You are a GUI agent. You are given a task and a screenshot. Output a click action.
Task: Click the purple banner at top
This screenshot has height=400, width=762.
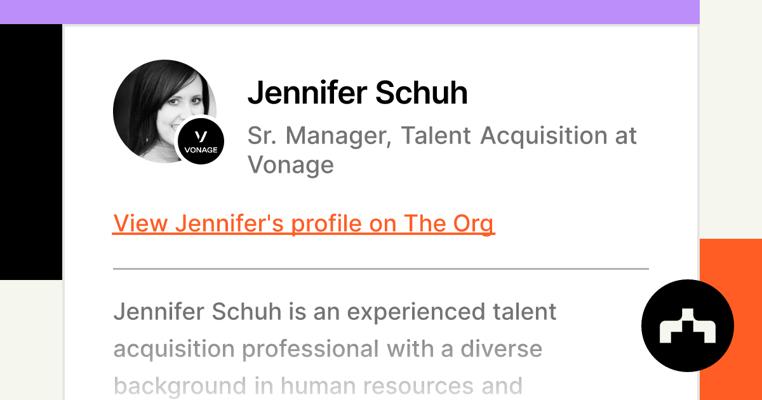click(x=349, y=11)
